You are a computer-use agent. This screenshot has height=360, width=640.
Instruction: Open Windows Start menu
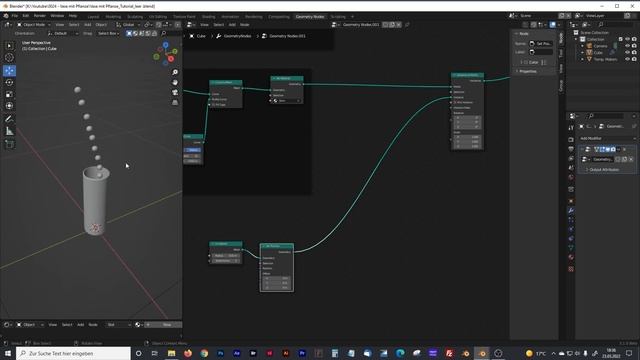tap(8, 353)
